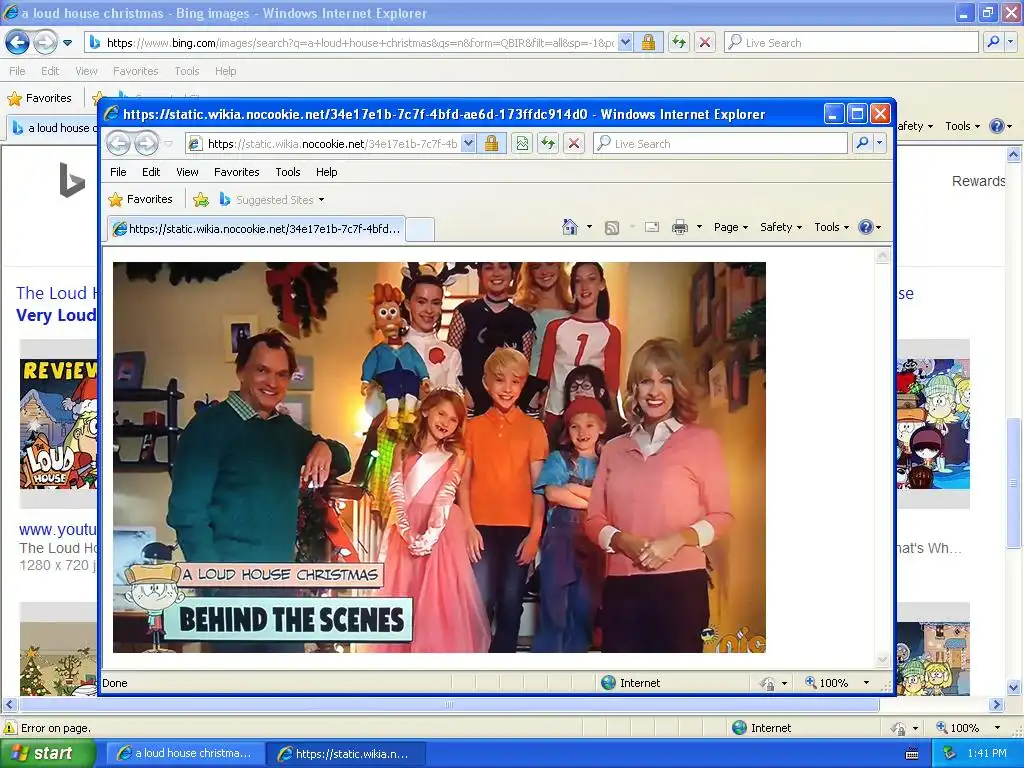Click the Help icon in the background window's command bar

click(997, 126)
